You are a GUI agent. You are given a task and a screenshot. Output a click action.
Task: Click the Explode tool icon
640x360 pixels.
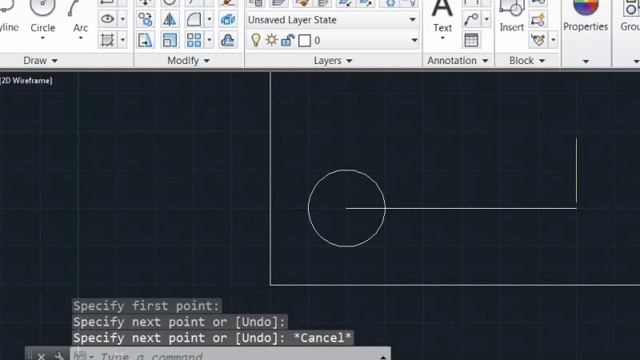(x=228, y=19)
